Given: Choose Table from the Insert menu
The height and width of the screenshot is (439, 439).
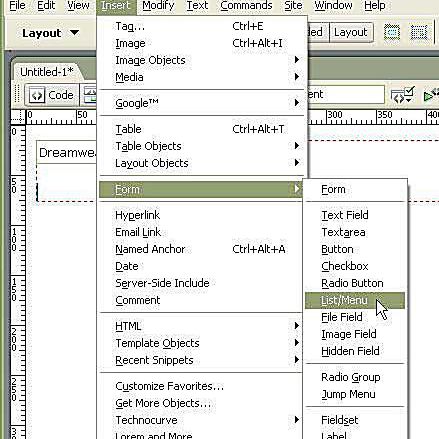Looking at the screenshot, I should click(x=202, y=129).
